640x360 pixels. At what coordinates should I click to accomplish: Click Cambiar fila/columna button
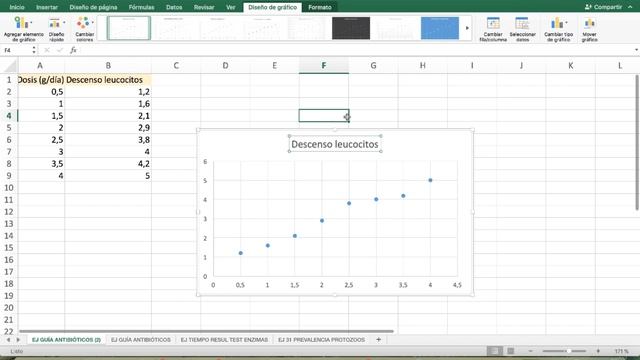(x=493, y=29)
